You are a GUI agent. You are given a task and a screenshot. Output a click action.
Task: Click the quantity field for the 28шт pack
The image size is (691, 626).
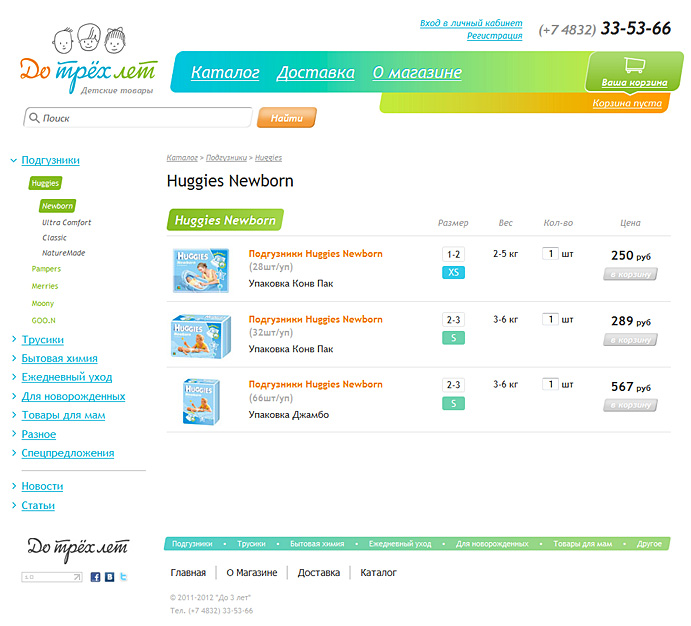click(x=550, y=254)
